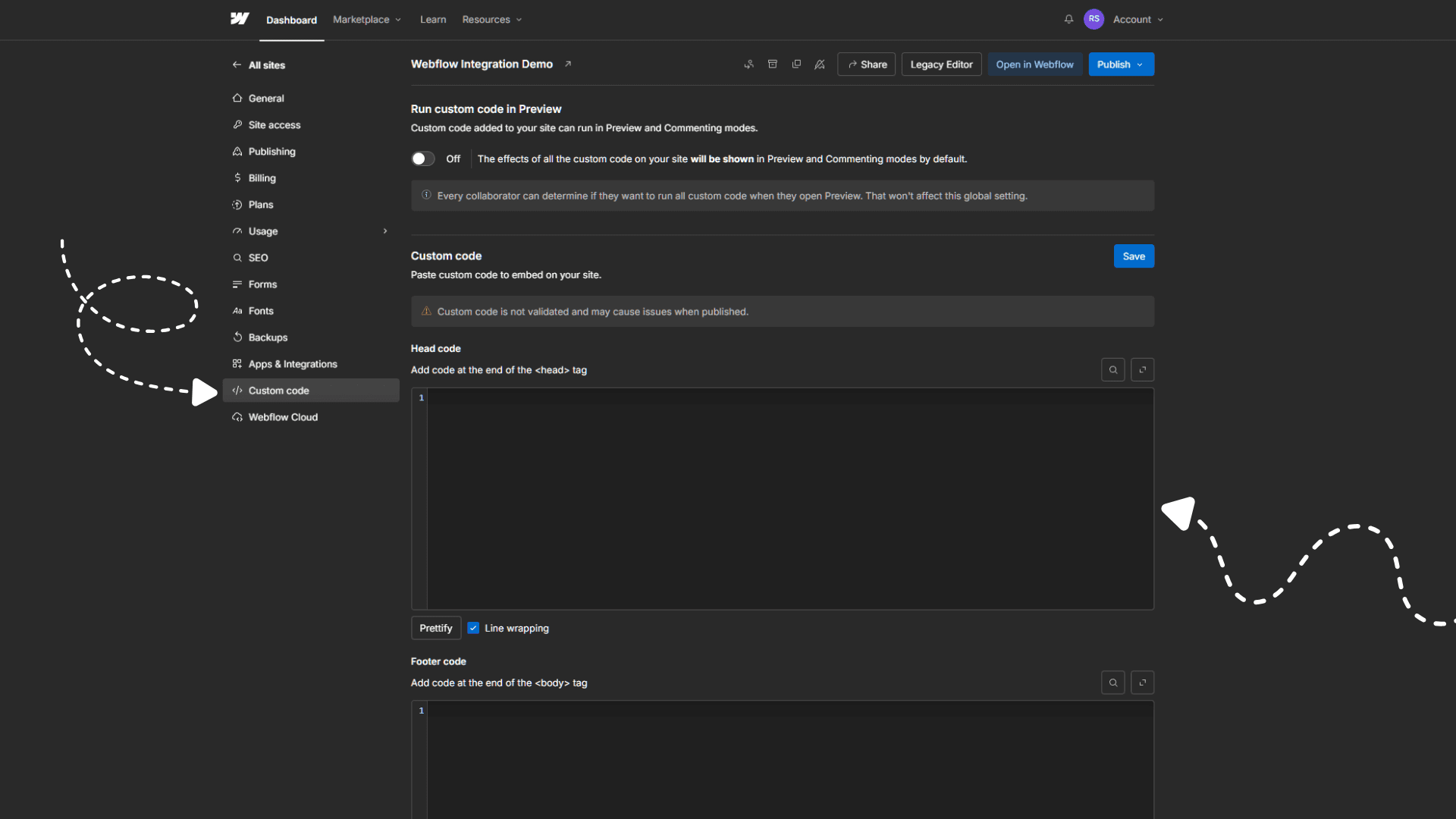Screen dimensions: 1456x819
Task: Click Open in Webflow button
Action: tap(1034, 64)
